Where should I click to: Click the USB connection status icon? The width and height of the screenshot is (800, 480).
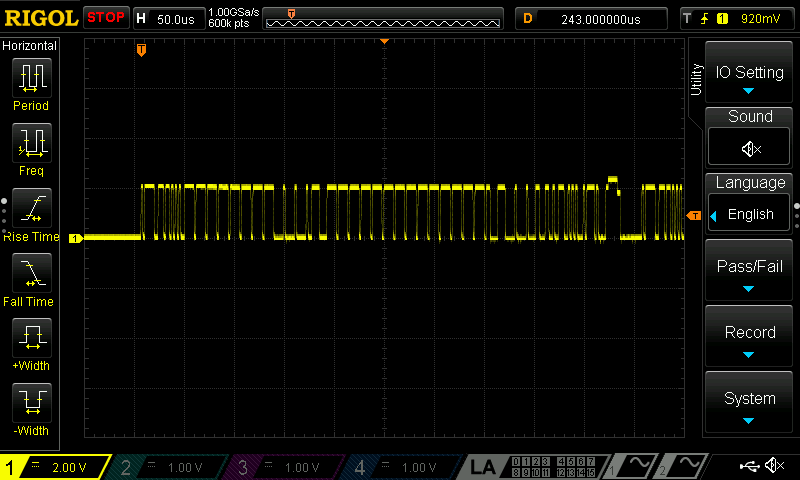pos(749,465)
